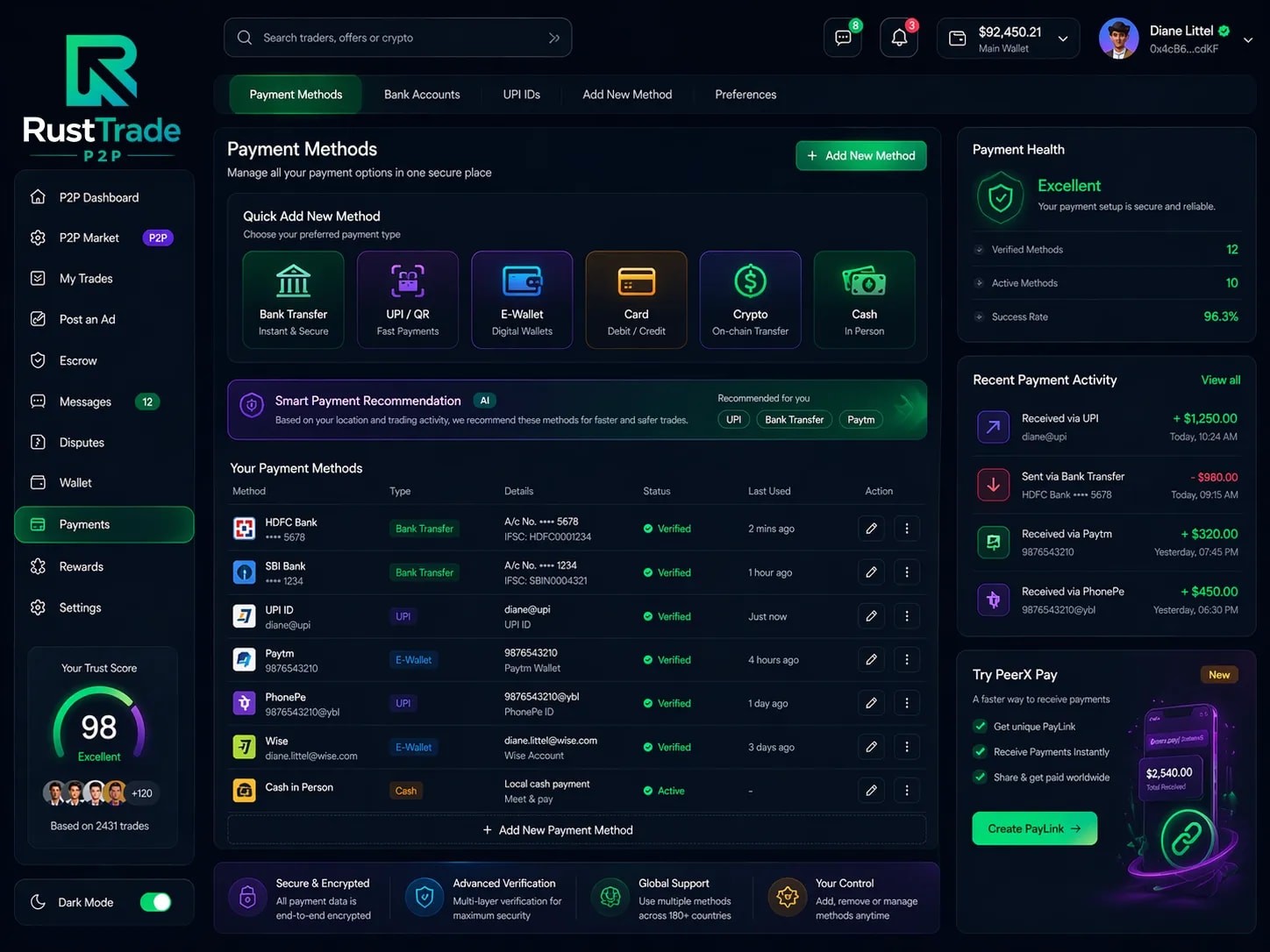
Task: Click Get unique PayLink checkmark
Action: (980, 726)
